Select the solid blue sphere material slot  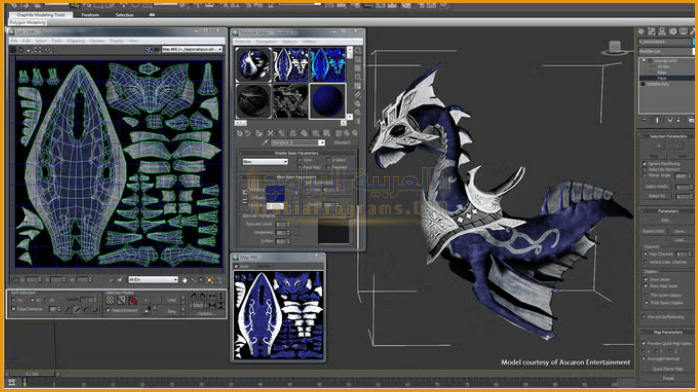(327, 101)
